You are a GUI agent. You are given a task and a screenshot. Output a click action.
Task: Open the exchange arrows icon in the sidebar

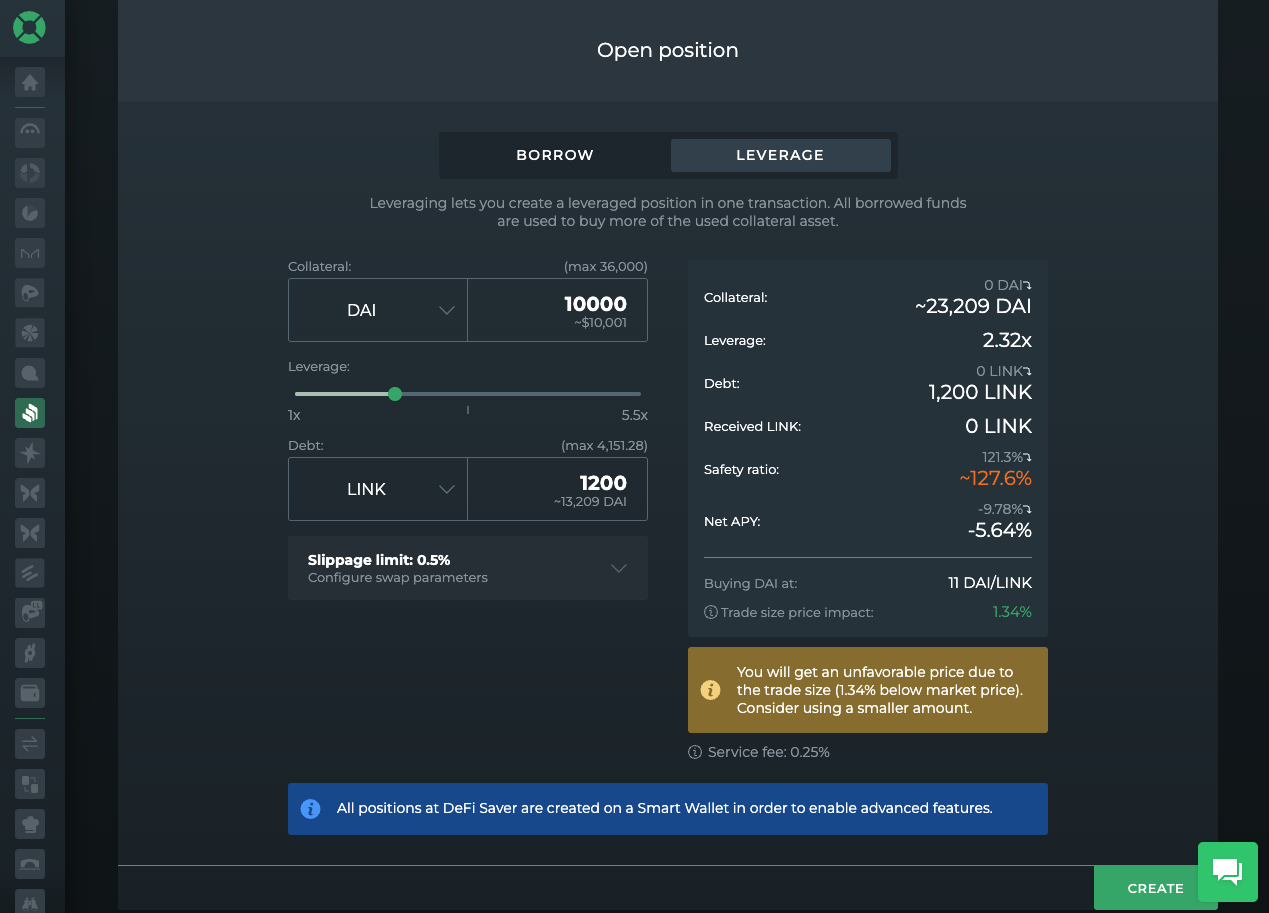(29, 743)
